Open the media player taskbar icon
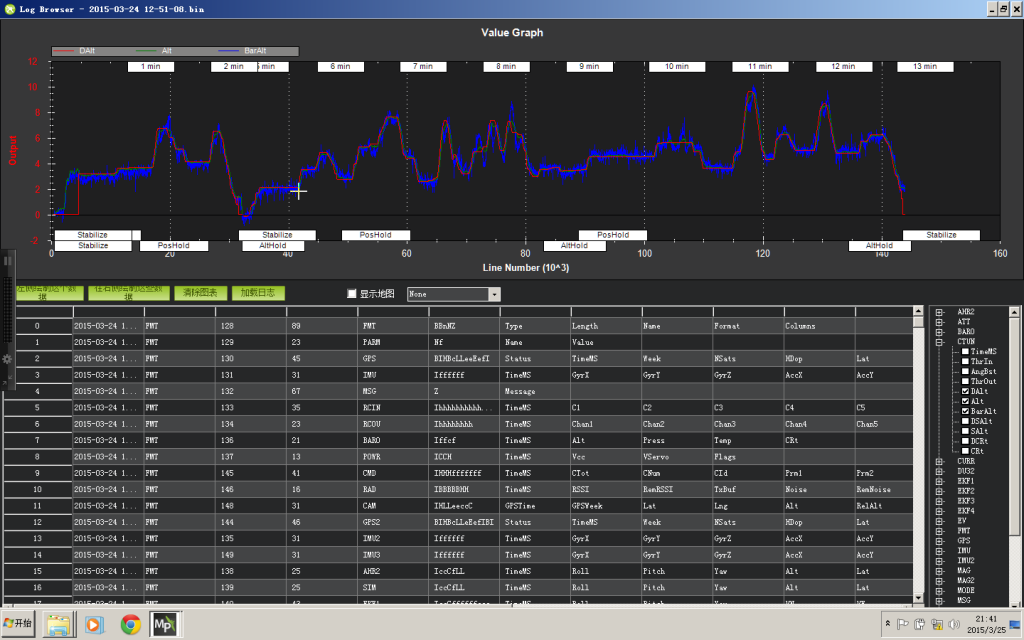Screen dimensions: 1024x640 [x=93, y=625]
